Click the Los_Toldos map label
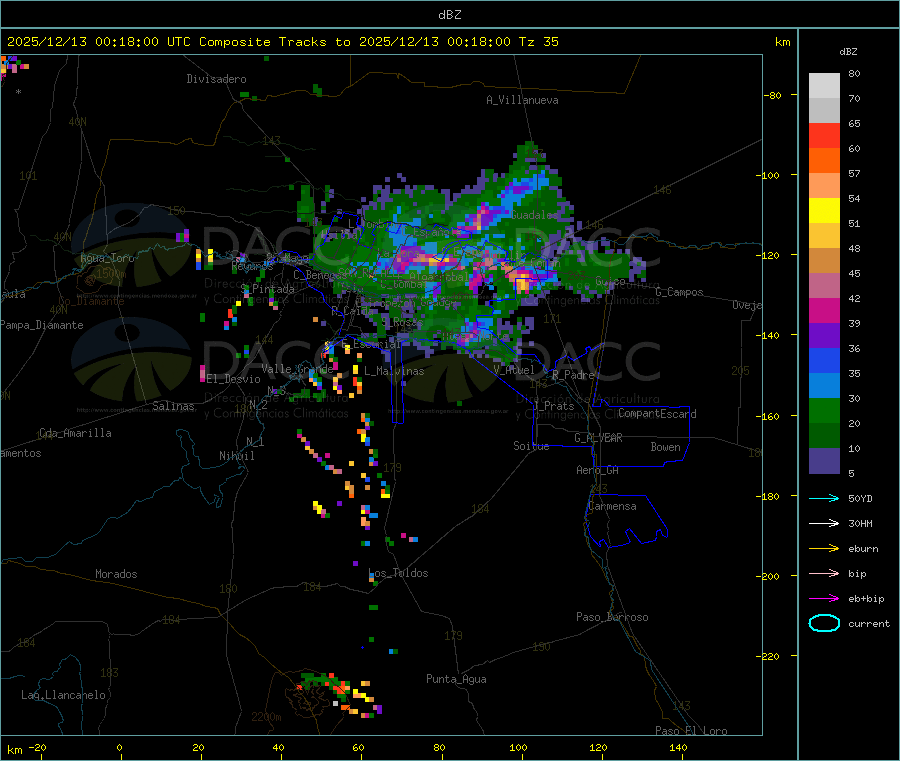 398,573
